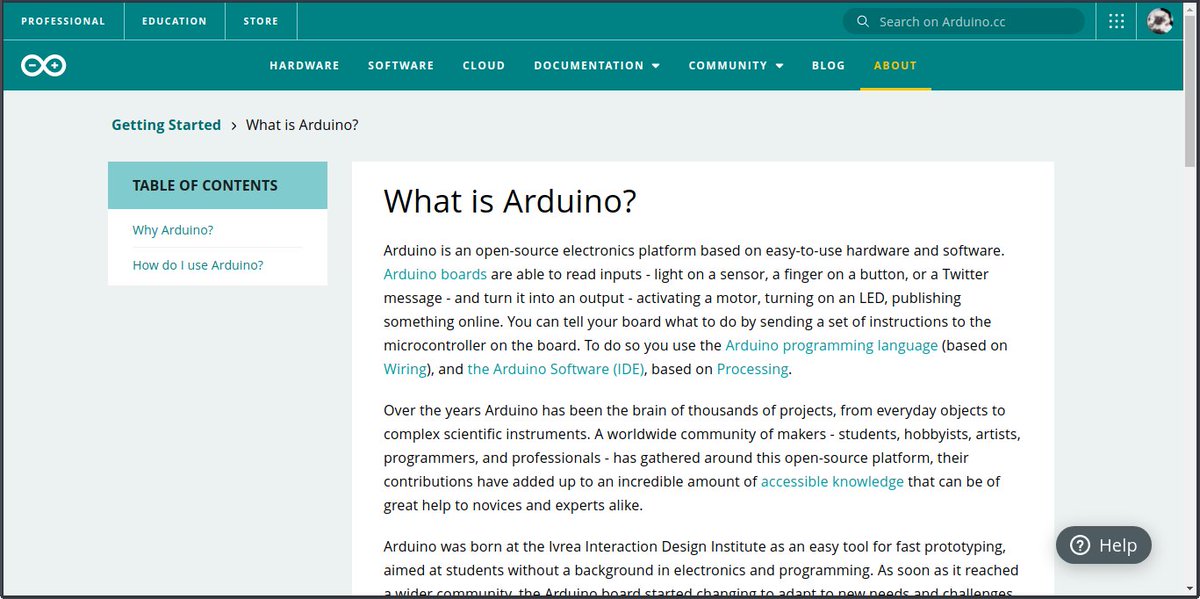The image size is (1200, 599).
Task: Switch to the EDUCATION tab
Action: tap(174, 20)
